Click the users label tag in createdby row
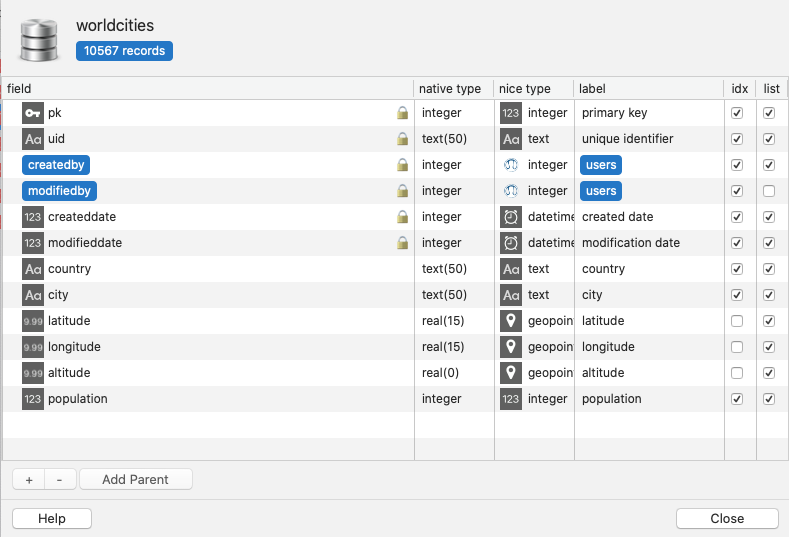Viewport: 789px width, 537px height. 601,165
